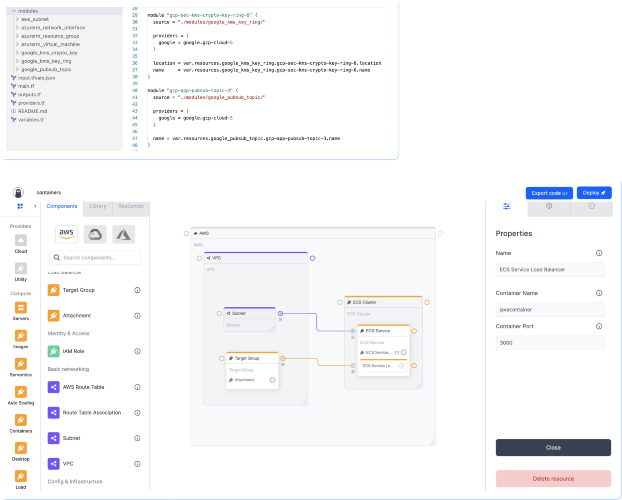Viewport: 622px width, 500px height.
Task: Collapse the modules folder in file tree
Action: tap(14, 11)
